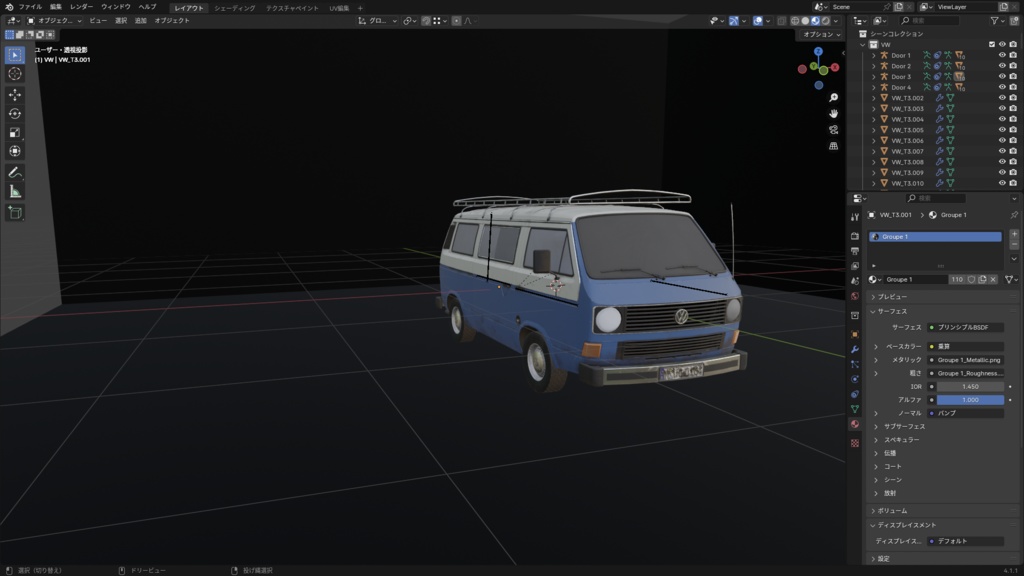
Task: Disable Door 2 in renders
Action: [x=1013, y=66]
